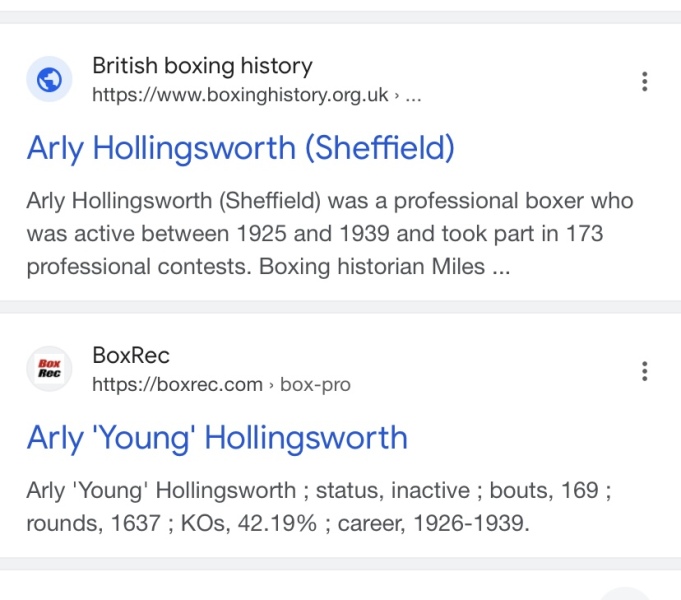Click the boxinghistory.org.uk URL text
The width and height of the screenshot is (681, 600).
pos(240,96)
